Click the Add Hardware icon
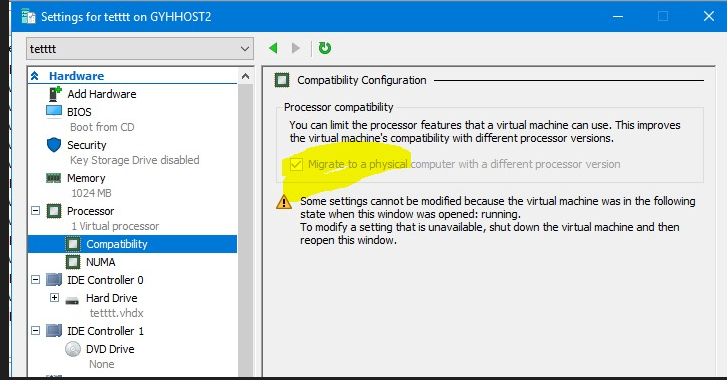The width and height of the screenshot is (727, 380). (x=55, y=94)
